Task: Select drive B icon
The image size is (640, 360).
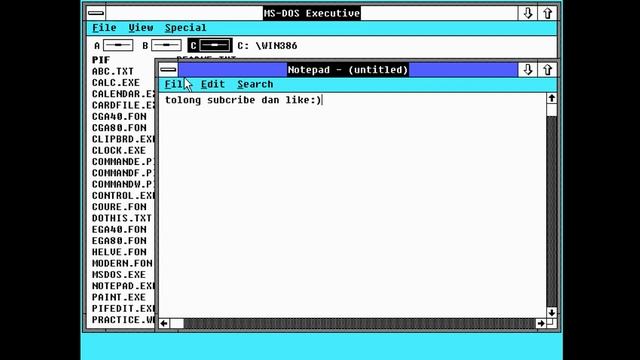Action: tap(162, 45)
